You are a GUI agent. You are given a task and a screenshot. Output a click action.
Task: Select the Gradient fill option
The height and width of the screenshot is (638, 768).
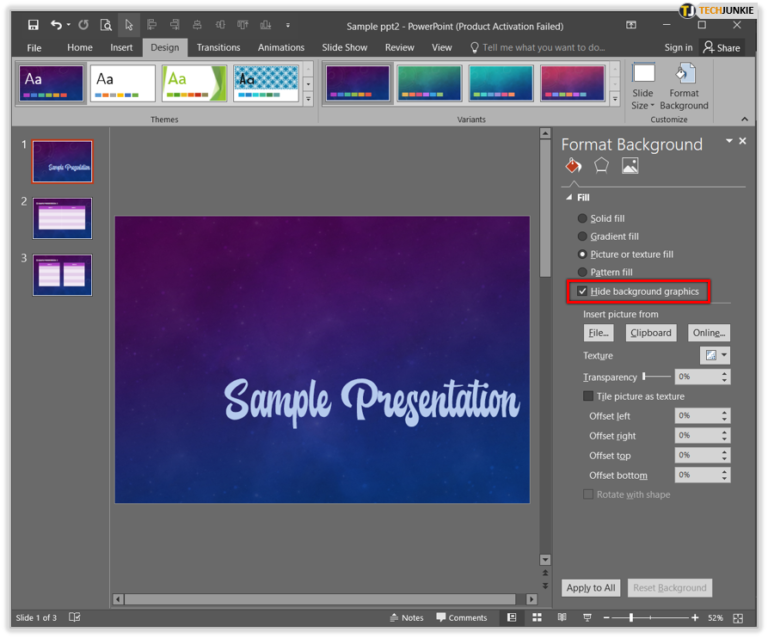pos(608,236)
